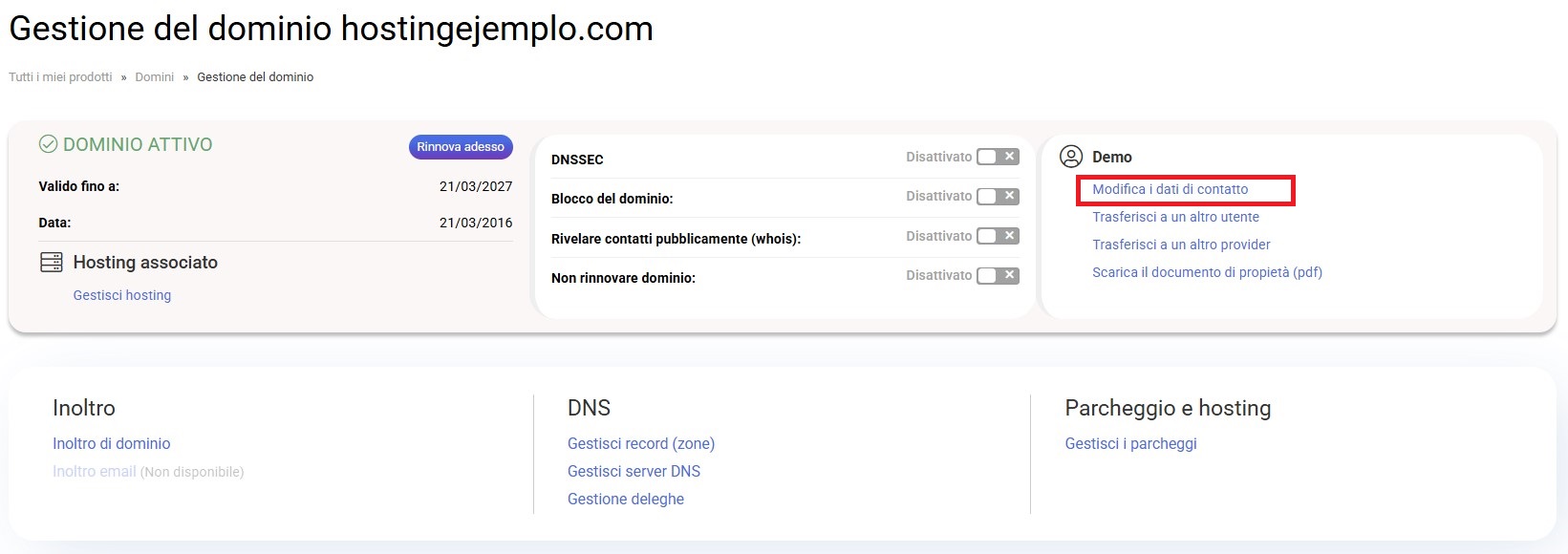Open Gestione deleghe link

[x=625, y=499]
